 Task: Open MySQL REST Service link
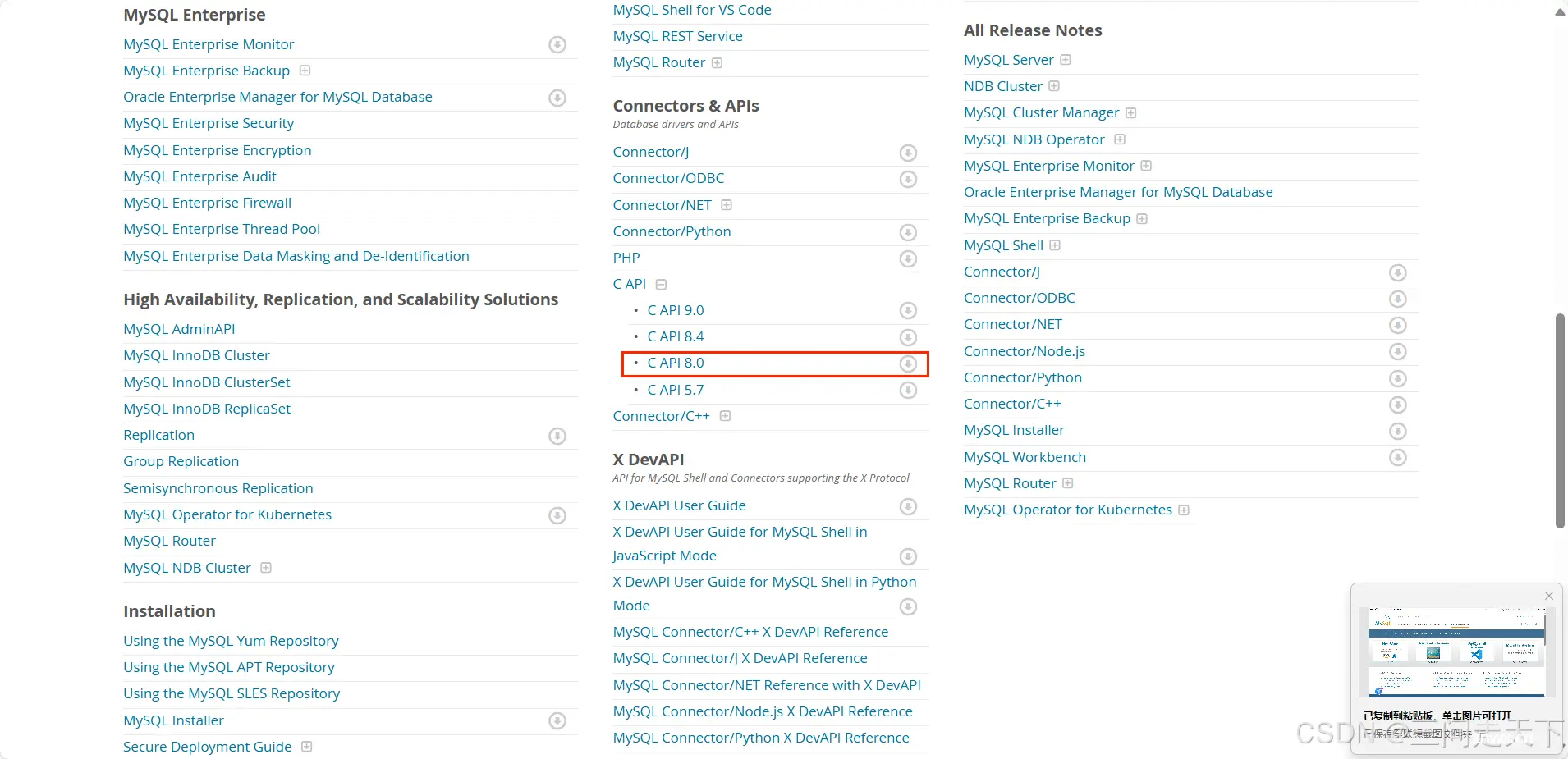[x=677, y=36]
